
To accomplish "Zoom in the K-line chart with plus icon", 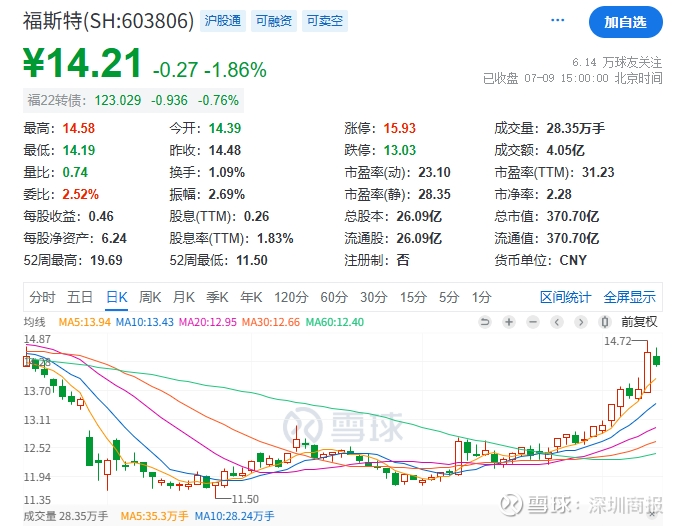I will click(x=509, y=322).
